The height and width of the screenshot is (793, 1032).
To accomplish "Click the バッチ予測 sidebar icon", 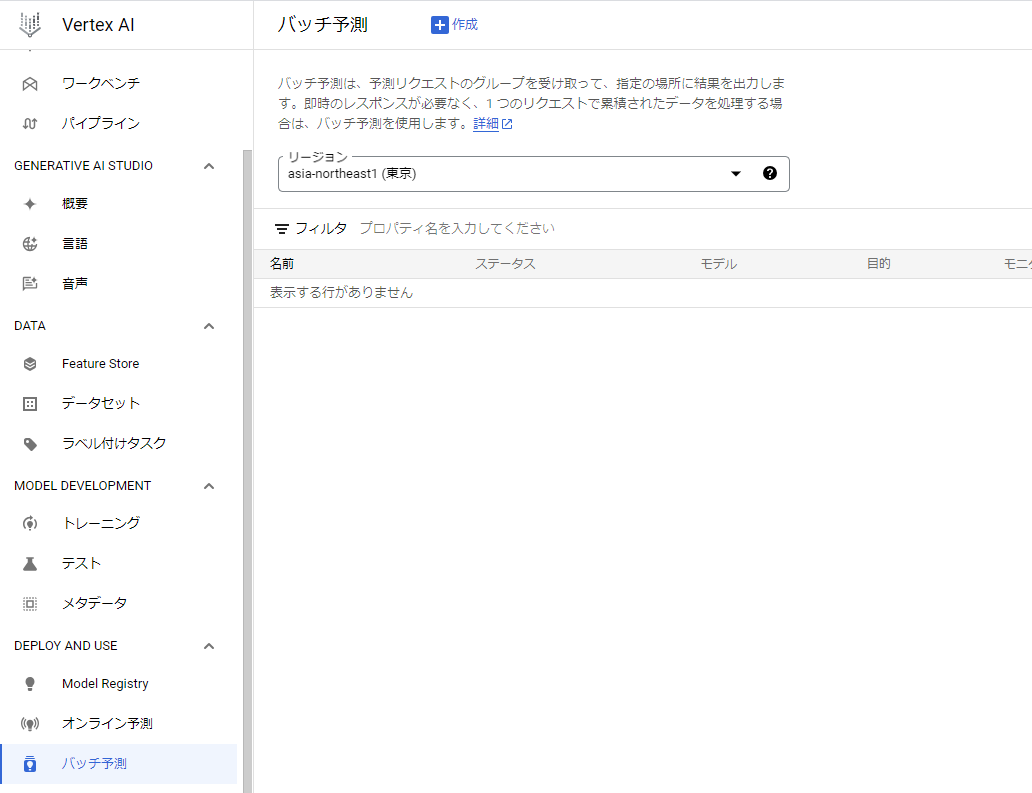I will [x=30, y=764].
